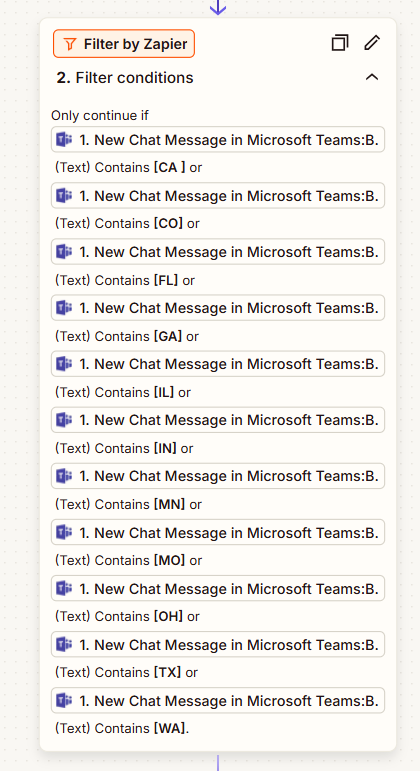
Task: Click Teams icon in CA condition field
Action: [x=64, y=140]
